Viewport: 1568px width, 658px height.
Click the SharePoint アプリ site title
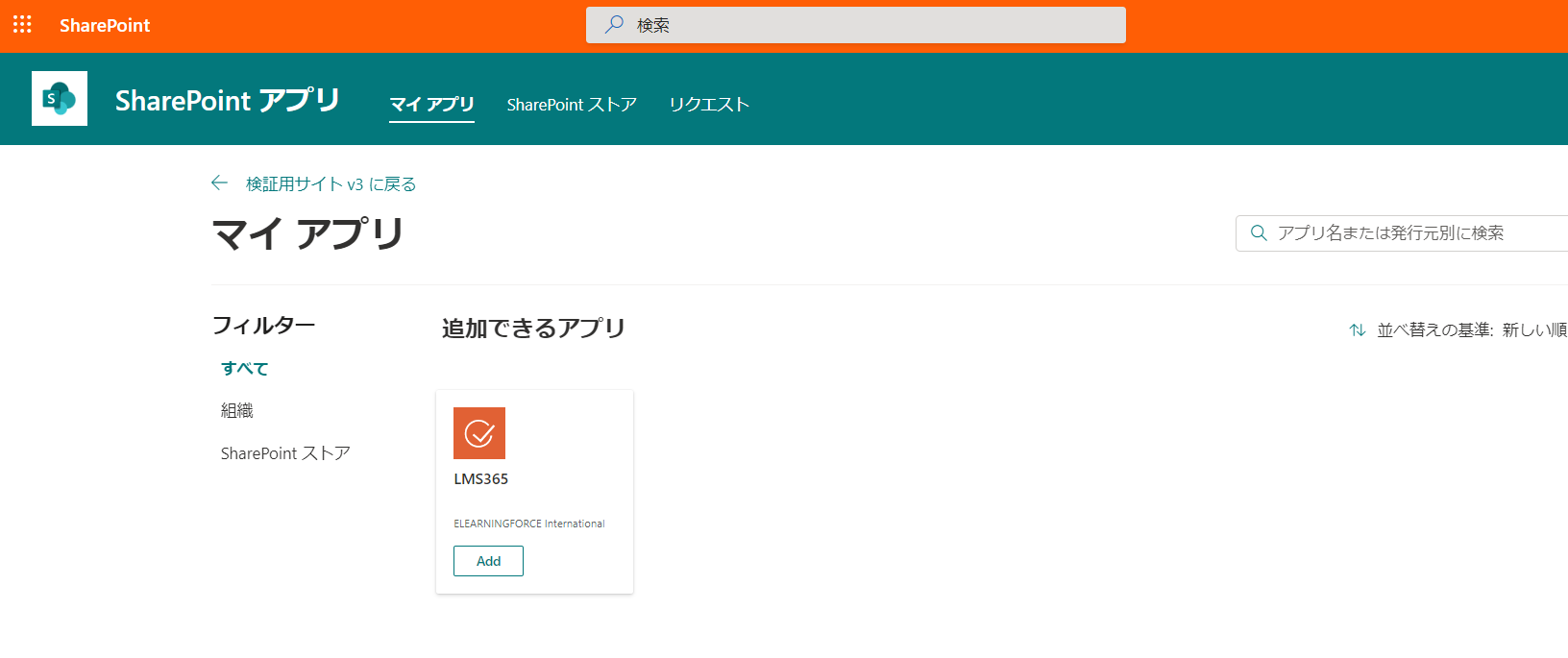pos(228,100)
